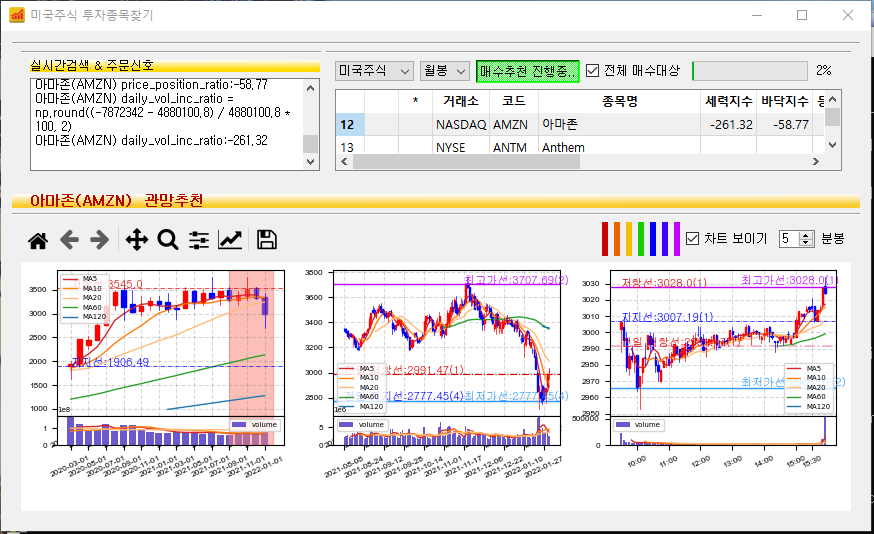
Task: Open Edit axis line chart icon
Action: [230, 240]
